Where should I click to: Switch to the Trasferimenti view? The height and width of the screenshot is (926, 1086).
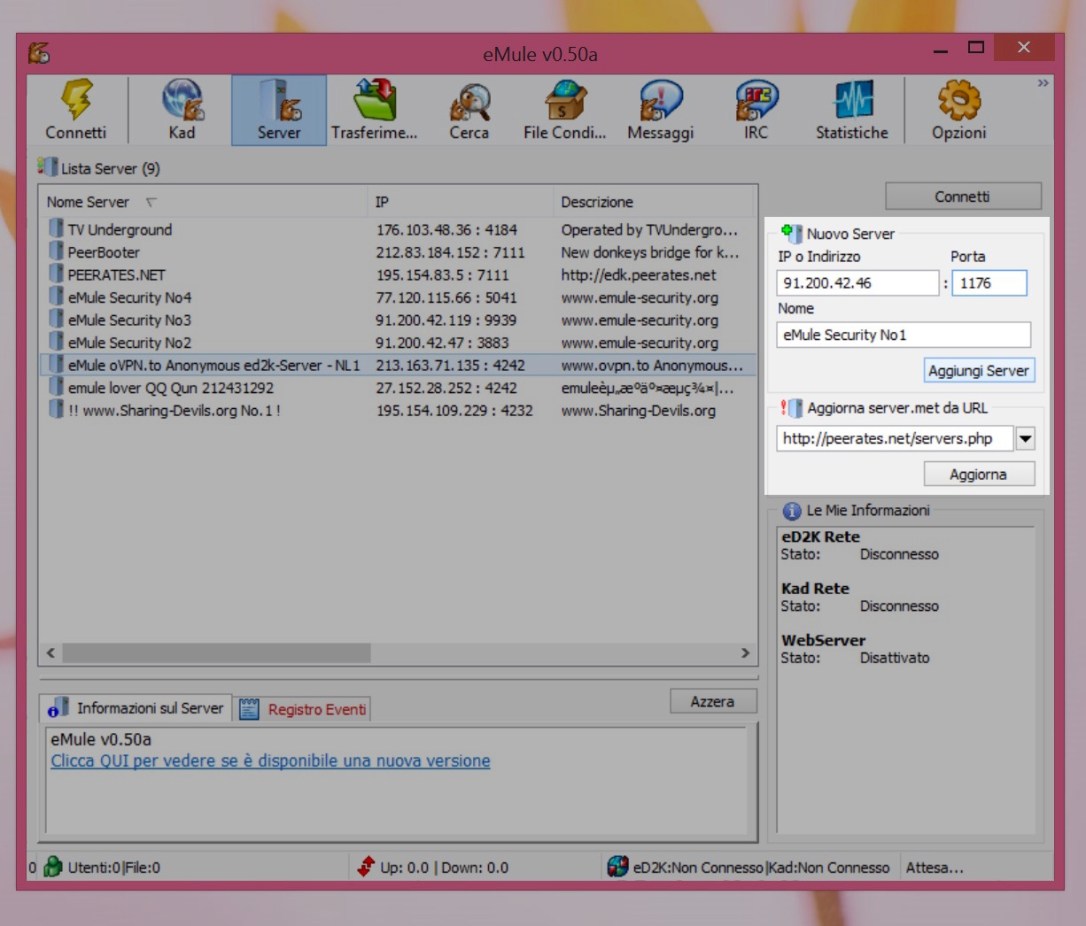pos(375,108)
